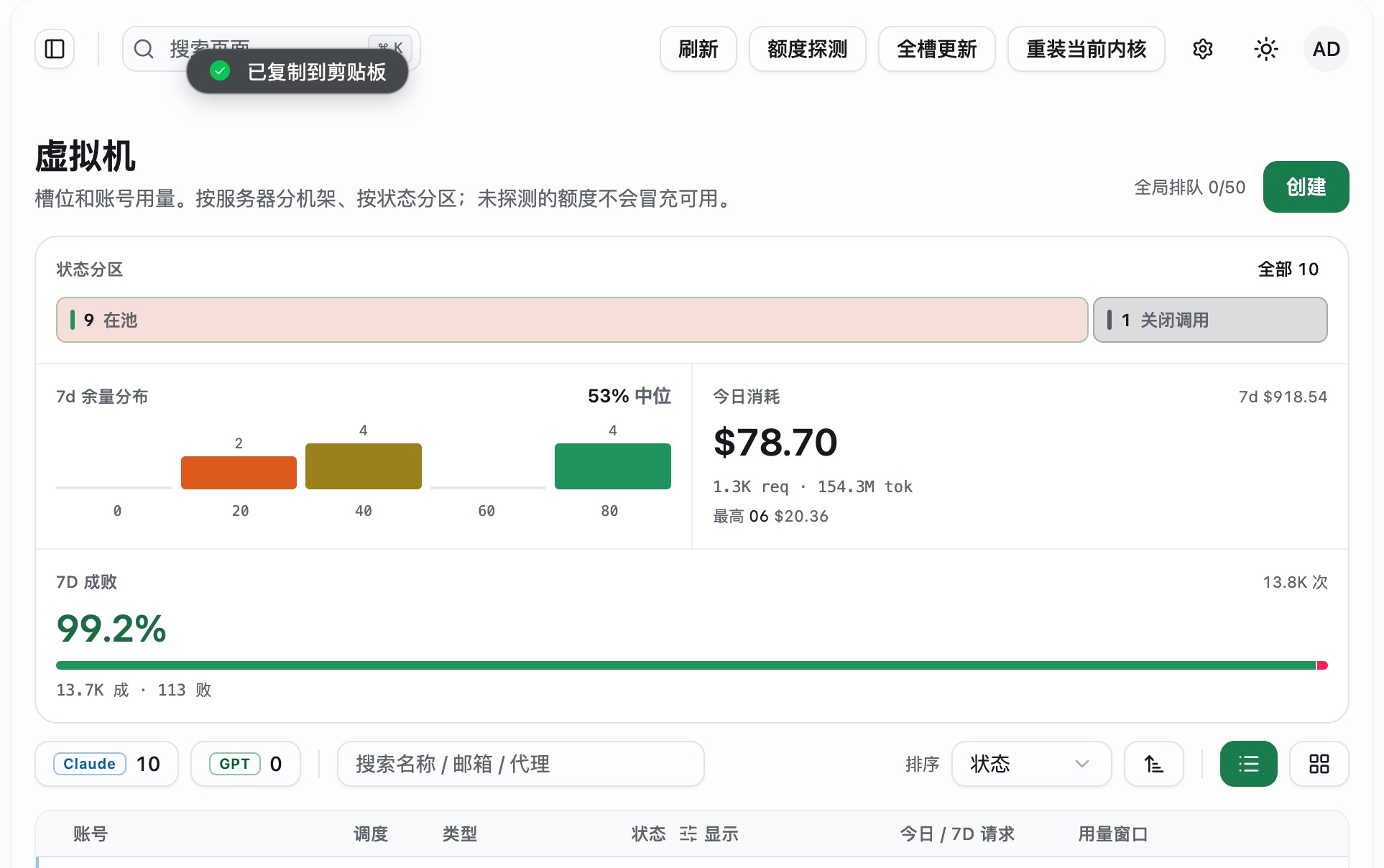
Task: Click 重装当前内核 button
Action: (1087, 49)
